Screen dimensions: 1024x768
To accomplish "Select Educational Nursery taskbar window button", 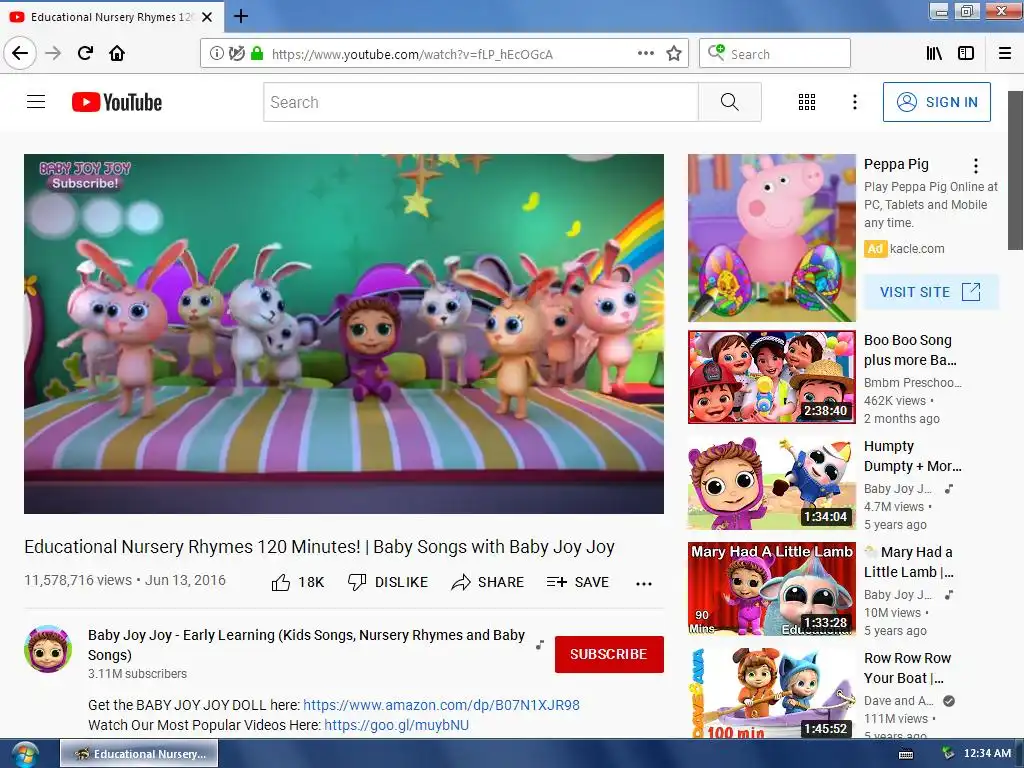I will [140, 754].
